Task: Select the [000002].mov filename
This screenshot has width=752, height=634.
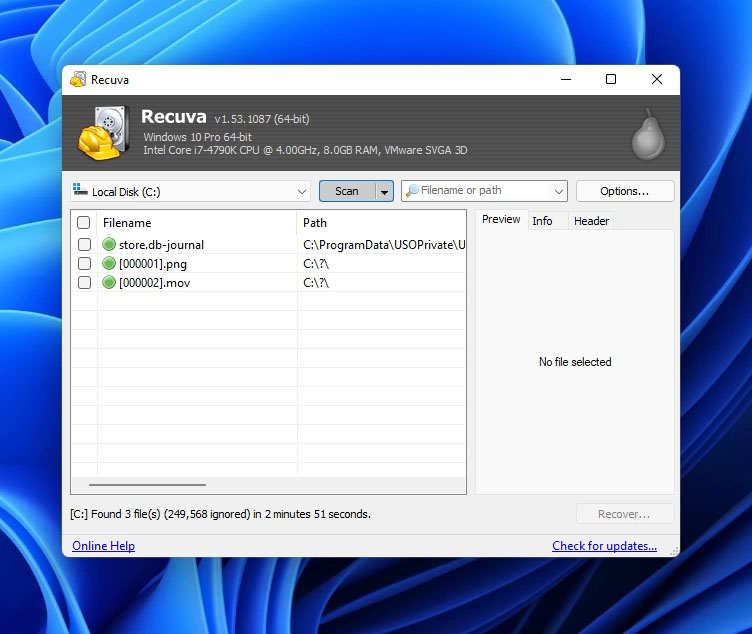Action: pyautogui.click(x=154, y=283)
